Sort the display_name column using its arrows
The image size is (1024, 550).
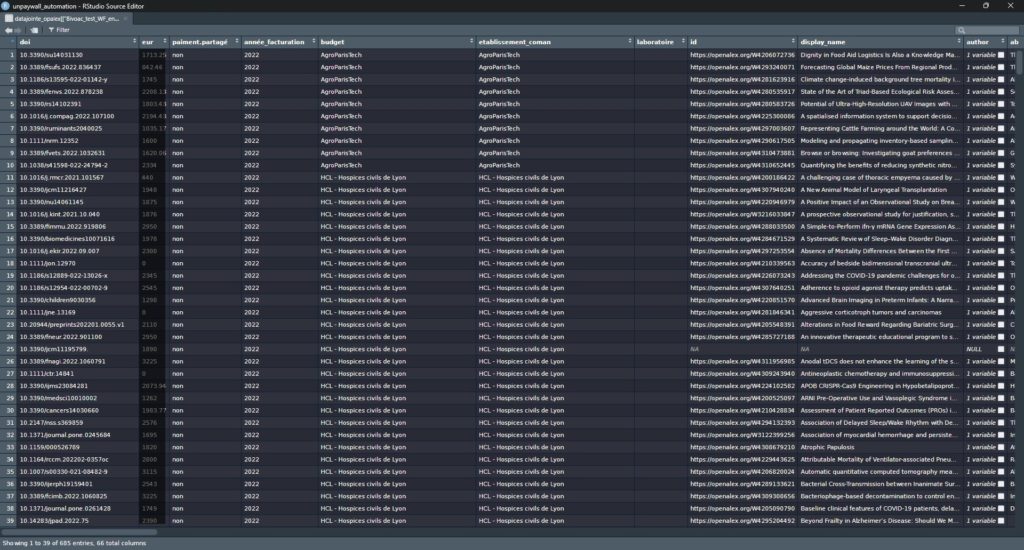[x=957, y=42]
